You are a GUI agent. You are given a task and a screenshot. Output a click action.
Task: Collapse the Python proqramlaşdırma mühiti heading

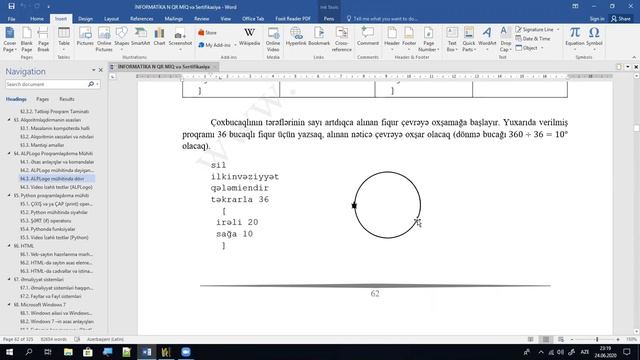(x=9, y=196)
